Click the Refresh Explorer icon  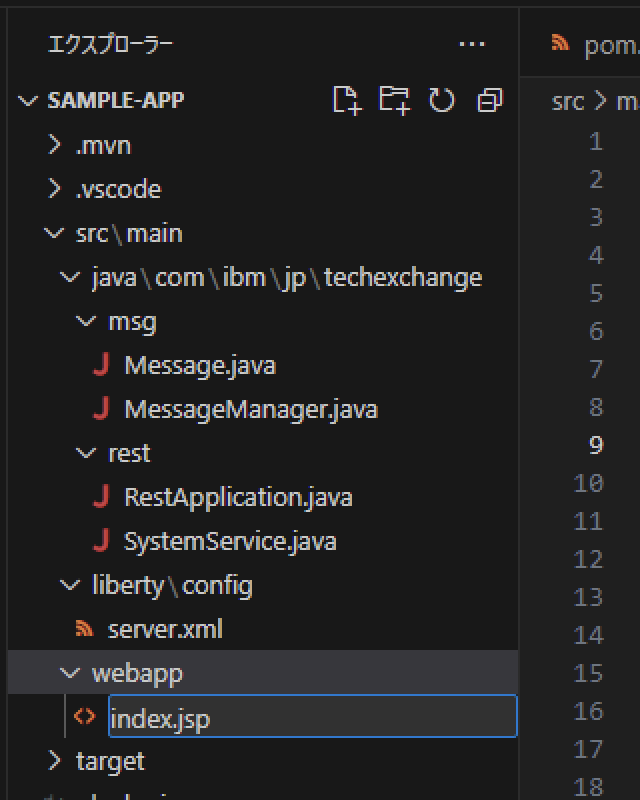tap(441, 99)
